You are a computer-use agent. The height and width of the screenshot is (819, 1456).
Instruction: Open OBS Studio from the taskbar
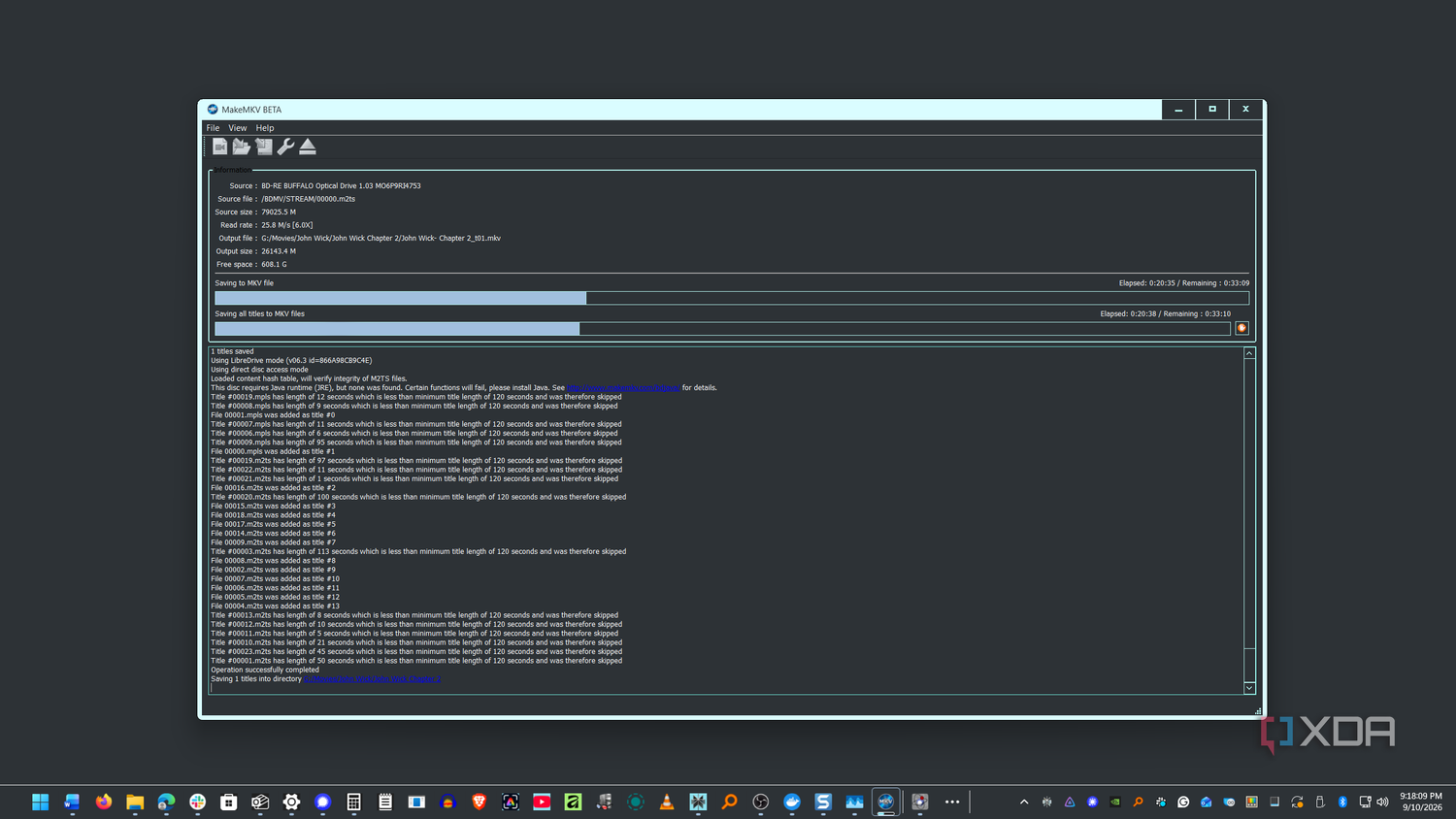click(x=761, y=802)
